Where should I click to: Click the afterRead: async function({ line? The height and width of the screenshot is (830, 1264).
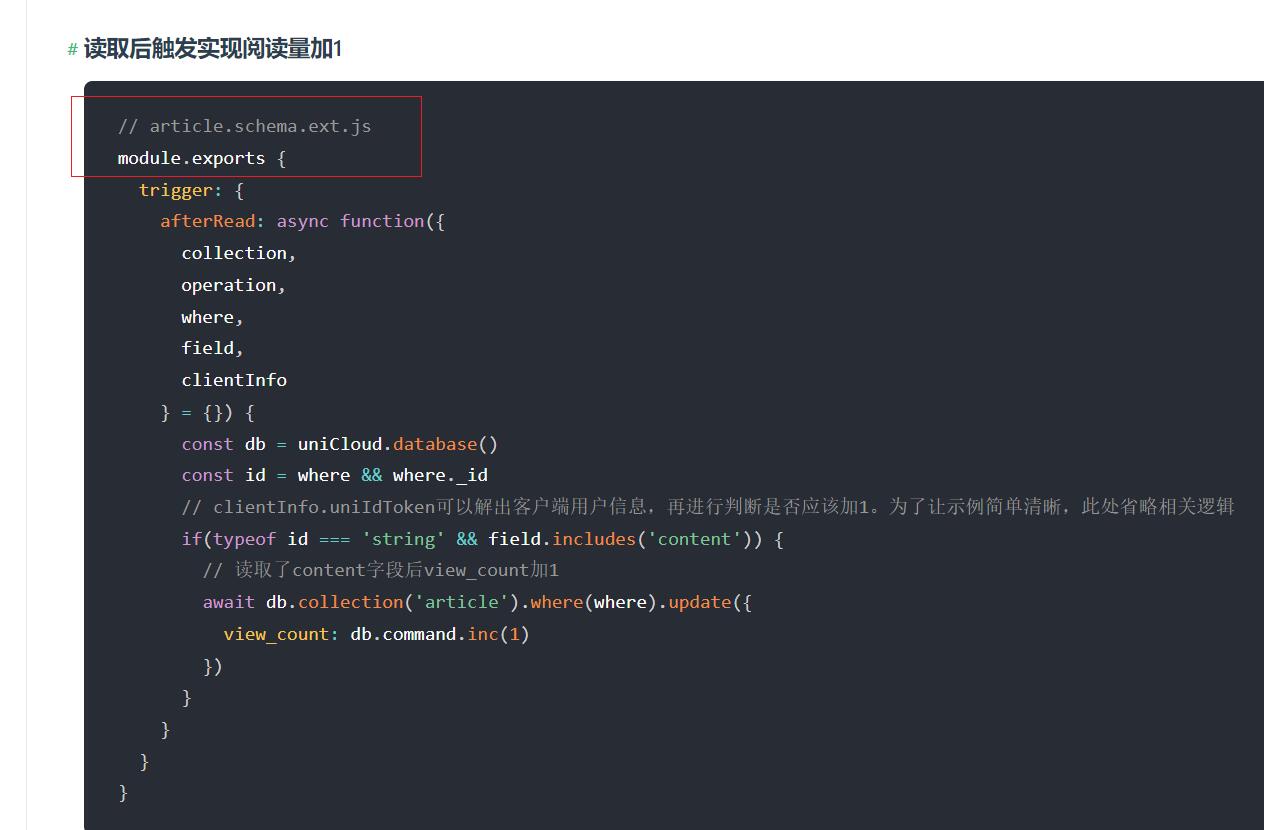[x=302, y=221]
